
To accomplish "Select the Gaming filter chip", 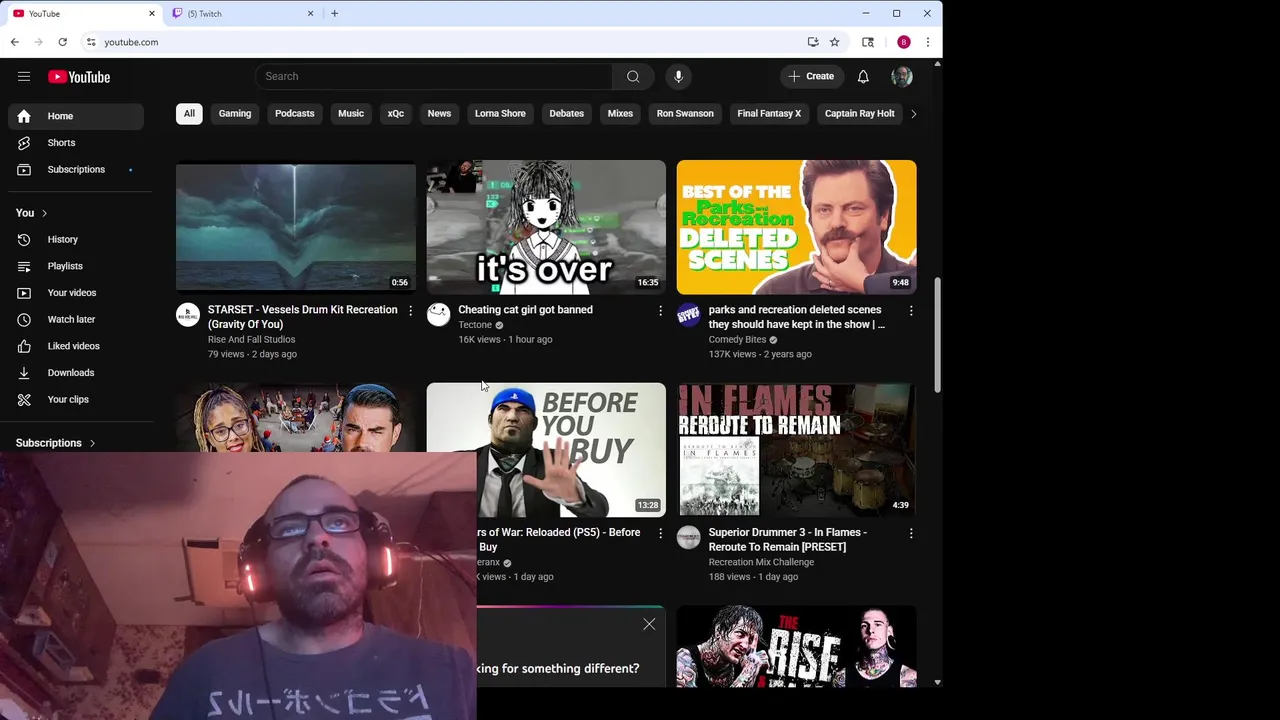I will (235, 114).
